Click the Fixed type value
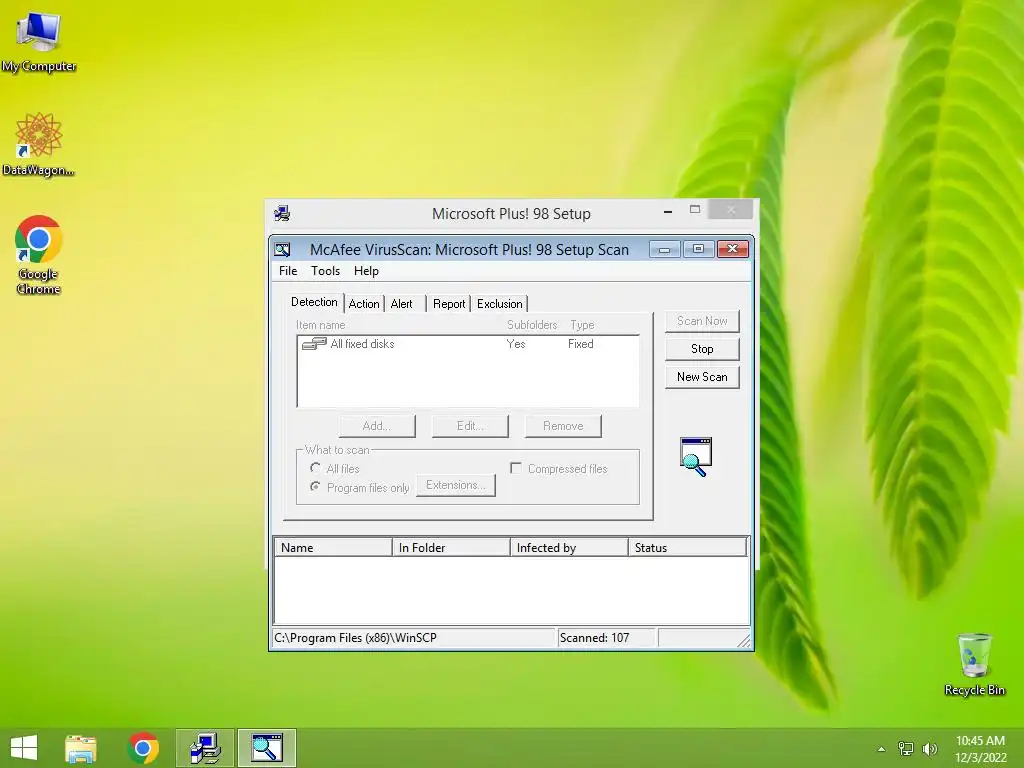This screenshot has height=768, width=1024. tap(581, 344)
